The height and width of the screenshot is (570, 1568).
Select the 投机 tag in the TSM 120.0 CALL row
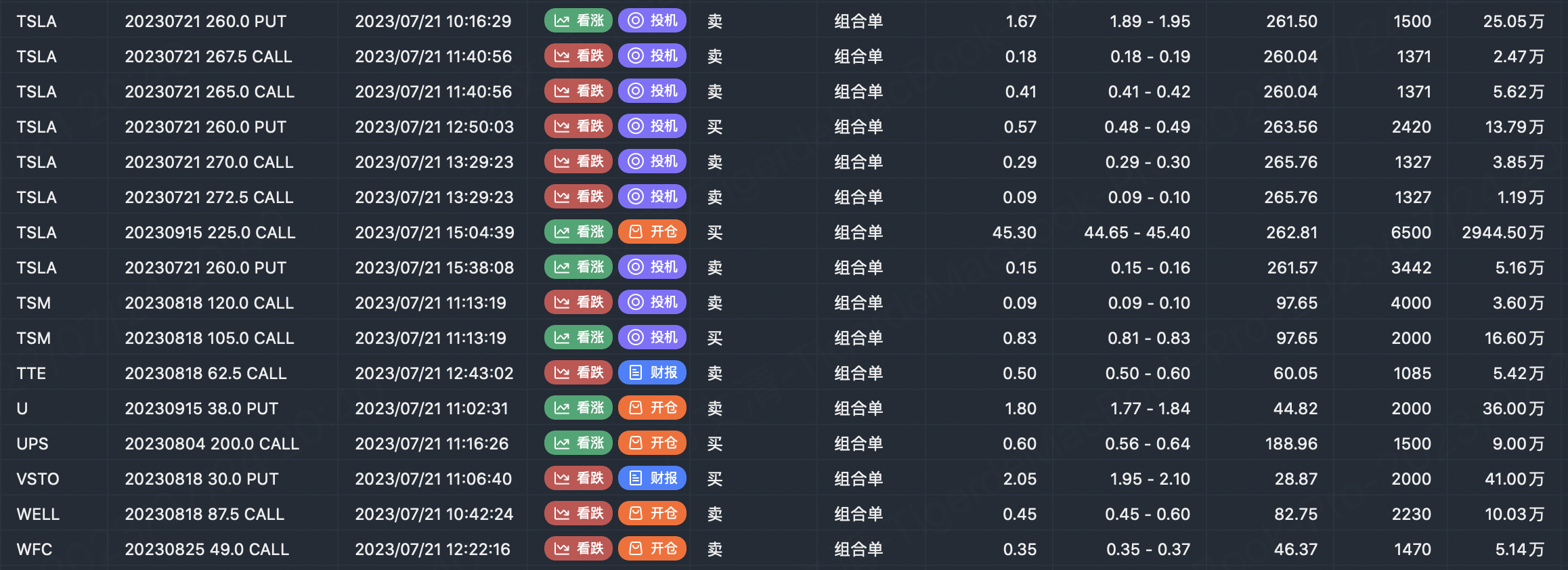[653, 303]
